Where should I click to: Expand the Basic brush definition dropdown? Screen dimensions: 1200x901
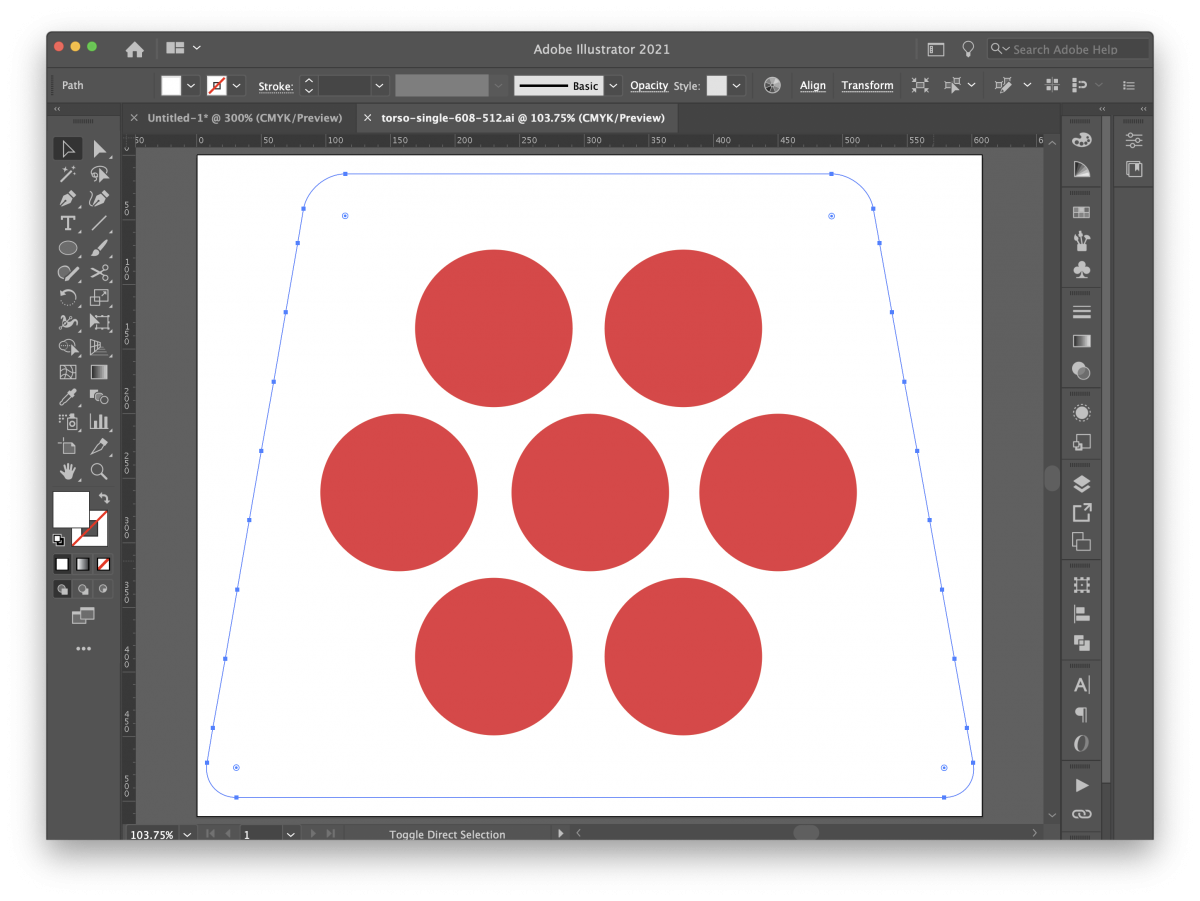point(613,86)
